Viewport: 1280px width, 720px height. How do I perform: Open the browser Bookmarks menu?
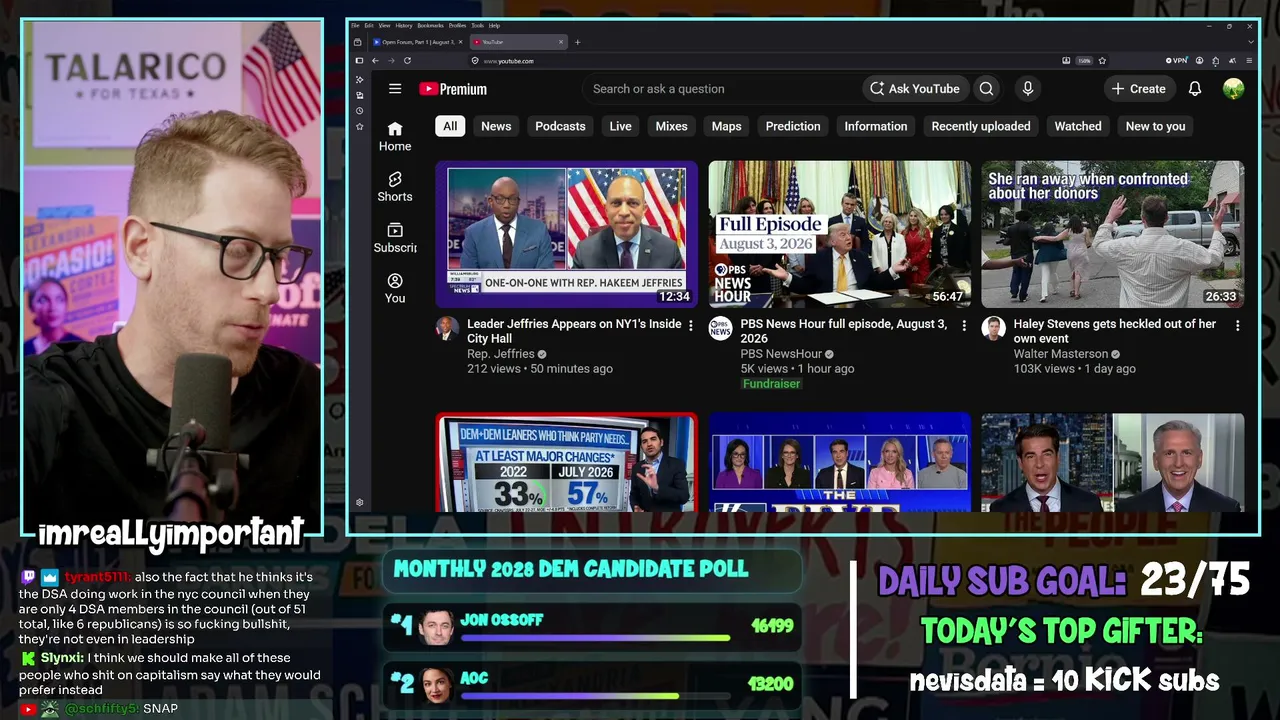(431, 25)
